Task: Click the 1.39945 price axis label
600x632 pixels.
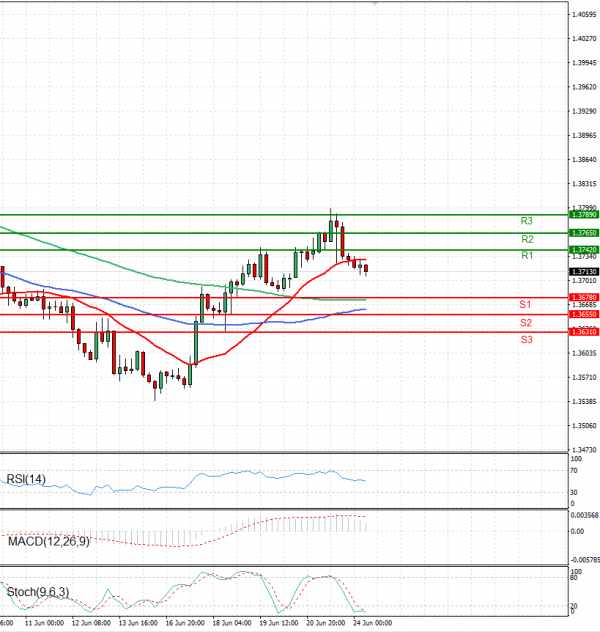Action: click(x=584, y=63)
